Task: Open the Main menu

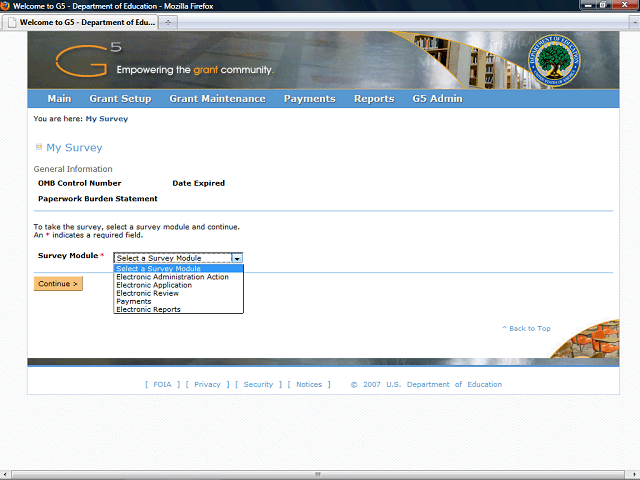Action: pos(59,99)
